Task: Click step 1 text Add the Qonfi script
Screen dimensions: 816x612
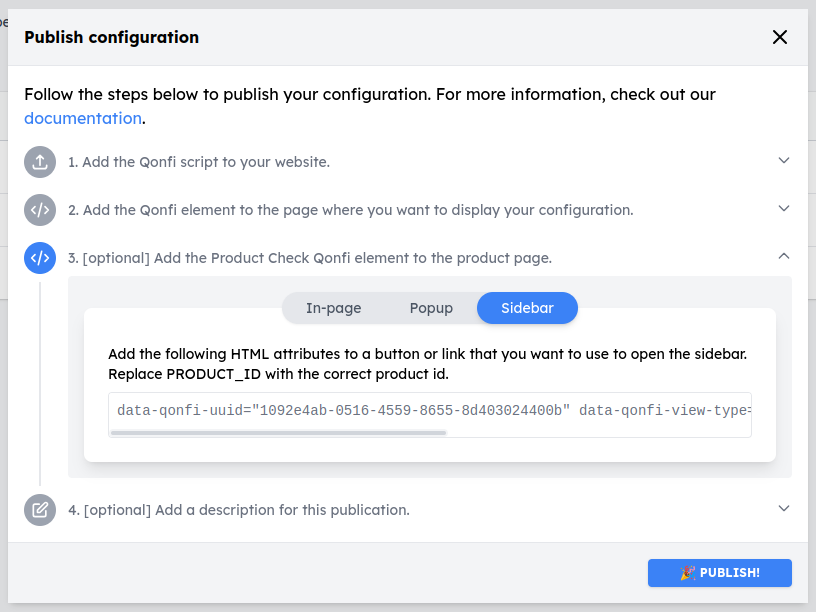Action: pos(199,162)
